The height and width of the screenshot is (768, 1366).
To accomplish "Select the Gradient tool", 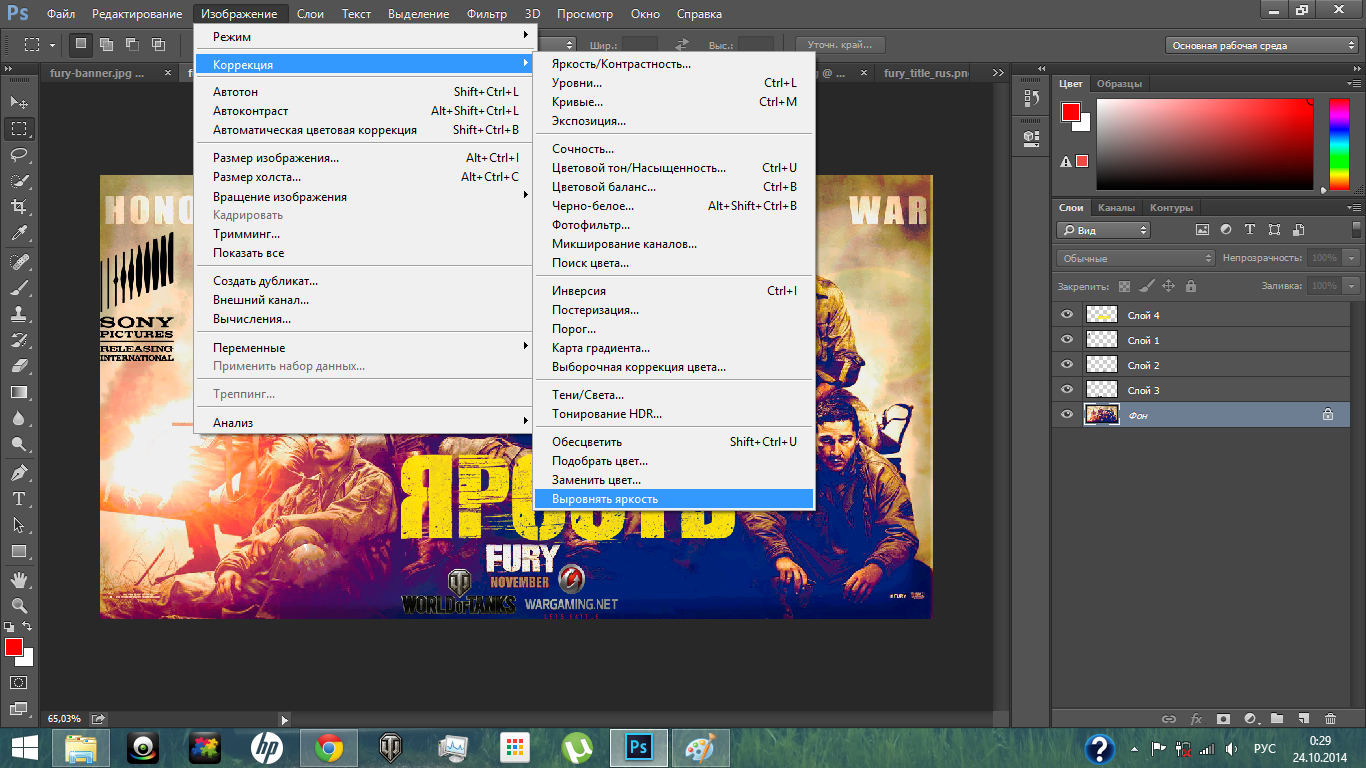I will click(x=19, y=392).
